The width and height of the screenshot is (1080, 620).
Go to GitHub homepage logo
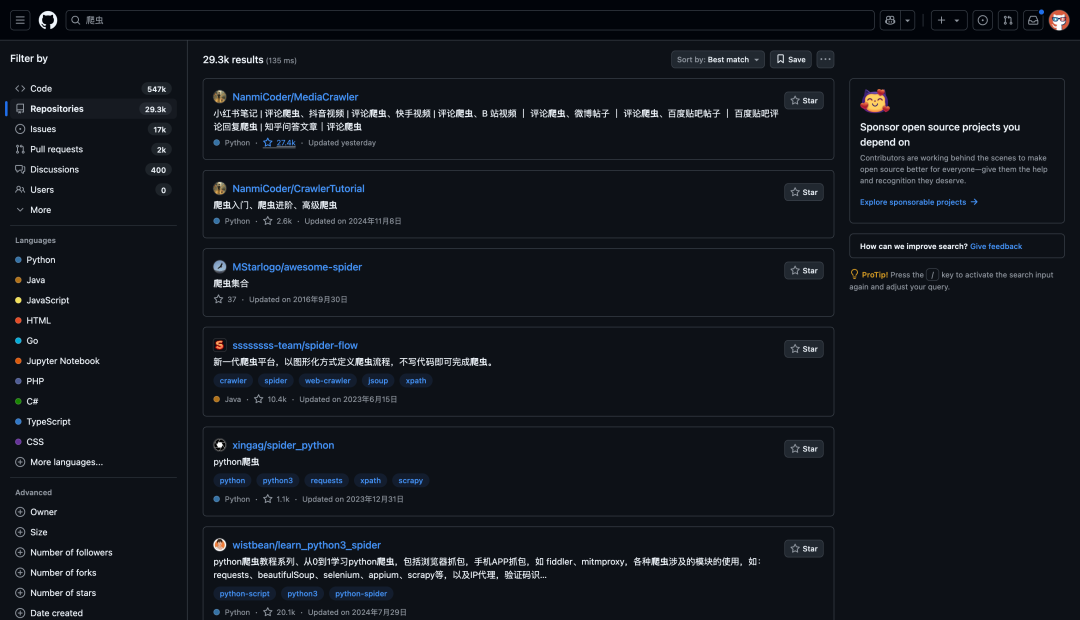[48, 20]
